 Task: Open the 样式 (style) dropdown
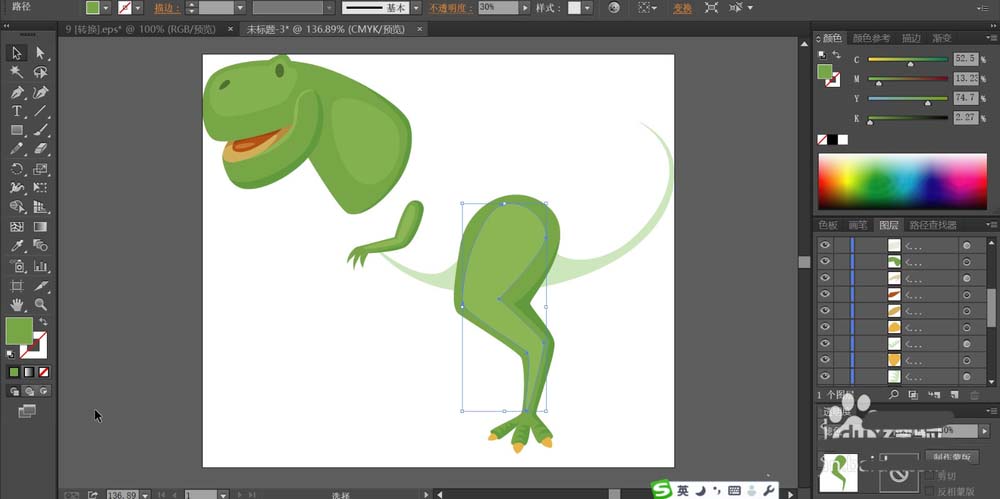(x=587, y=8)
